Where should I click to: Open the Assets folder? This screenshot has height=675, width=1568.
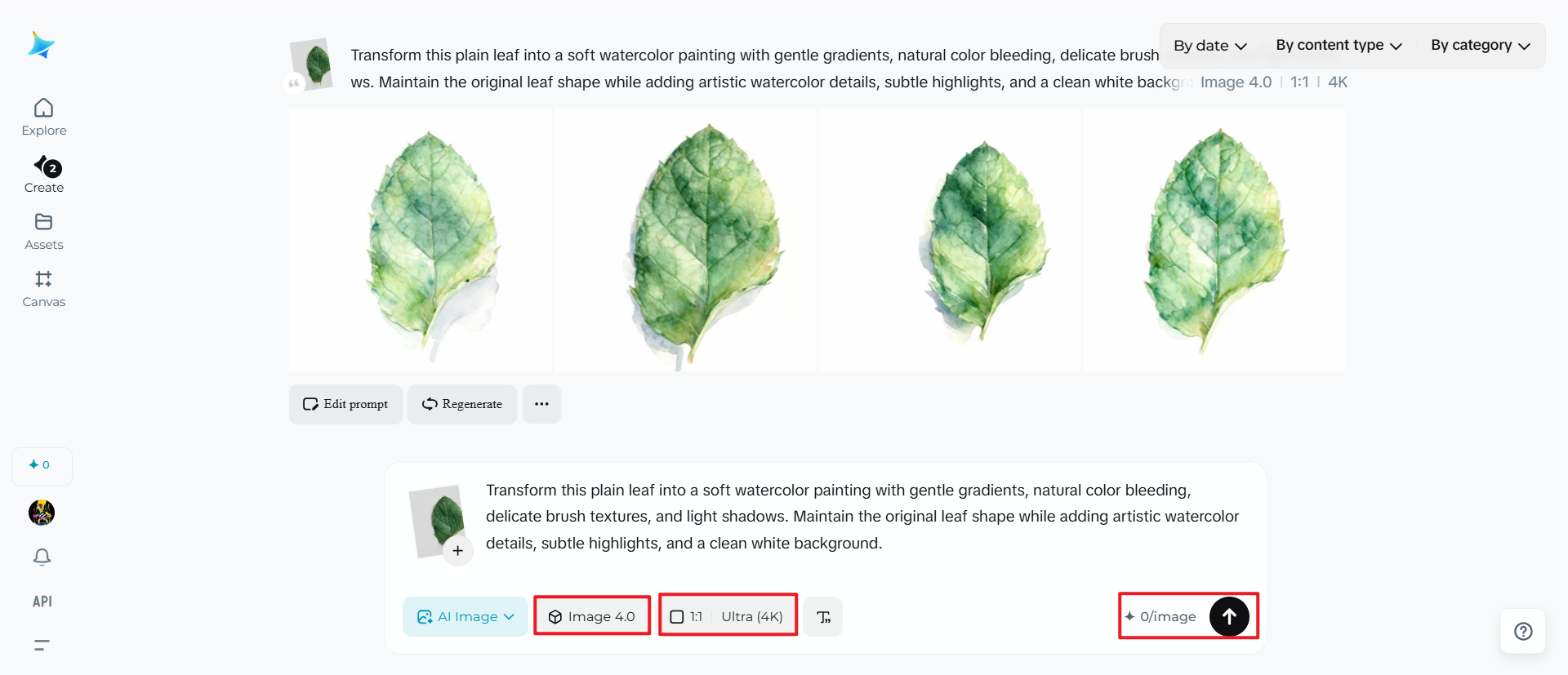coord(43,232)
